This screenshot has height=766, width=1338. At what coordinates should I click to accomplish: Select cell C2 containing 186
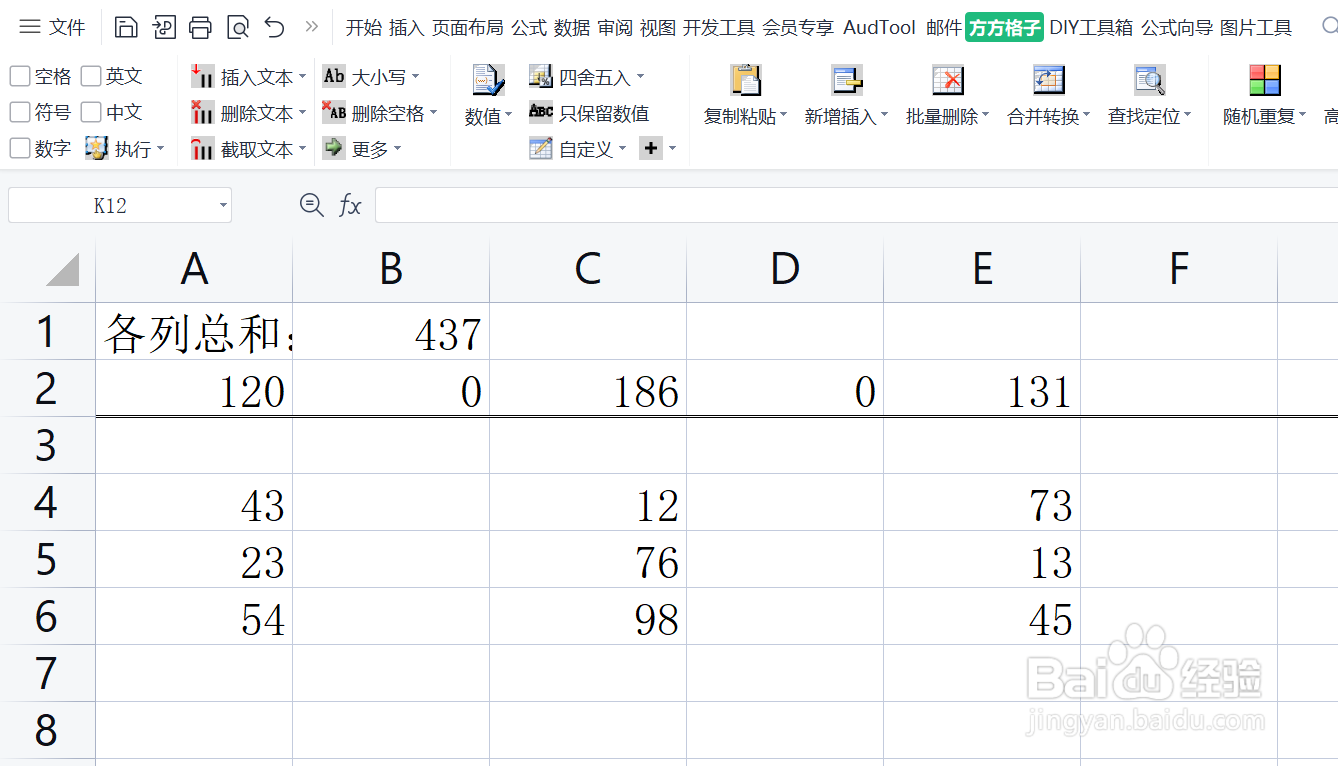pyautogui.click(x=588, y=389)
